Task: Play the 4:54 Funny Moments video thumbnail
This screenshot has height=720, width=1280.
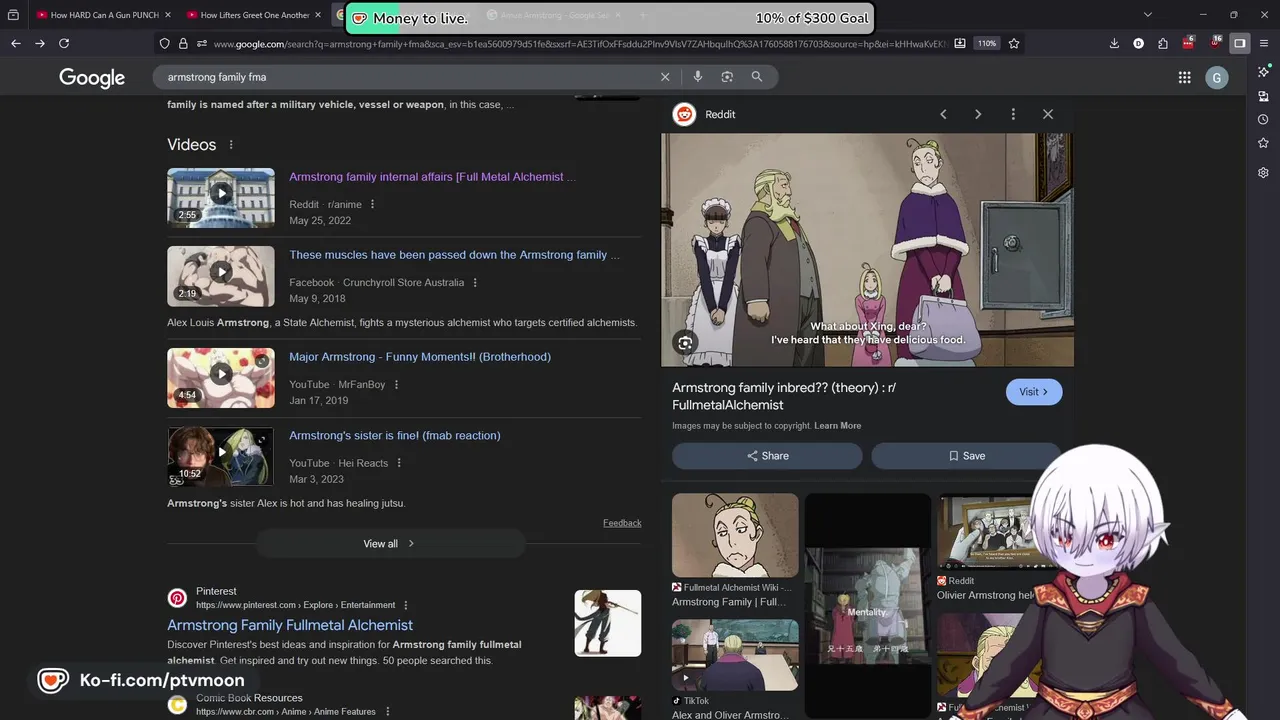Action: pyautogui.click(x=221, y=378)
